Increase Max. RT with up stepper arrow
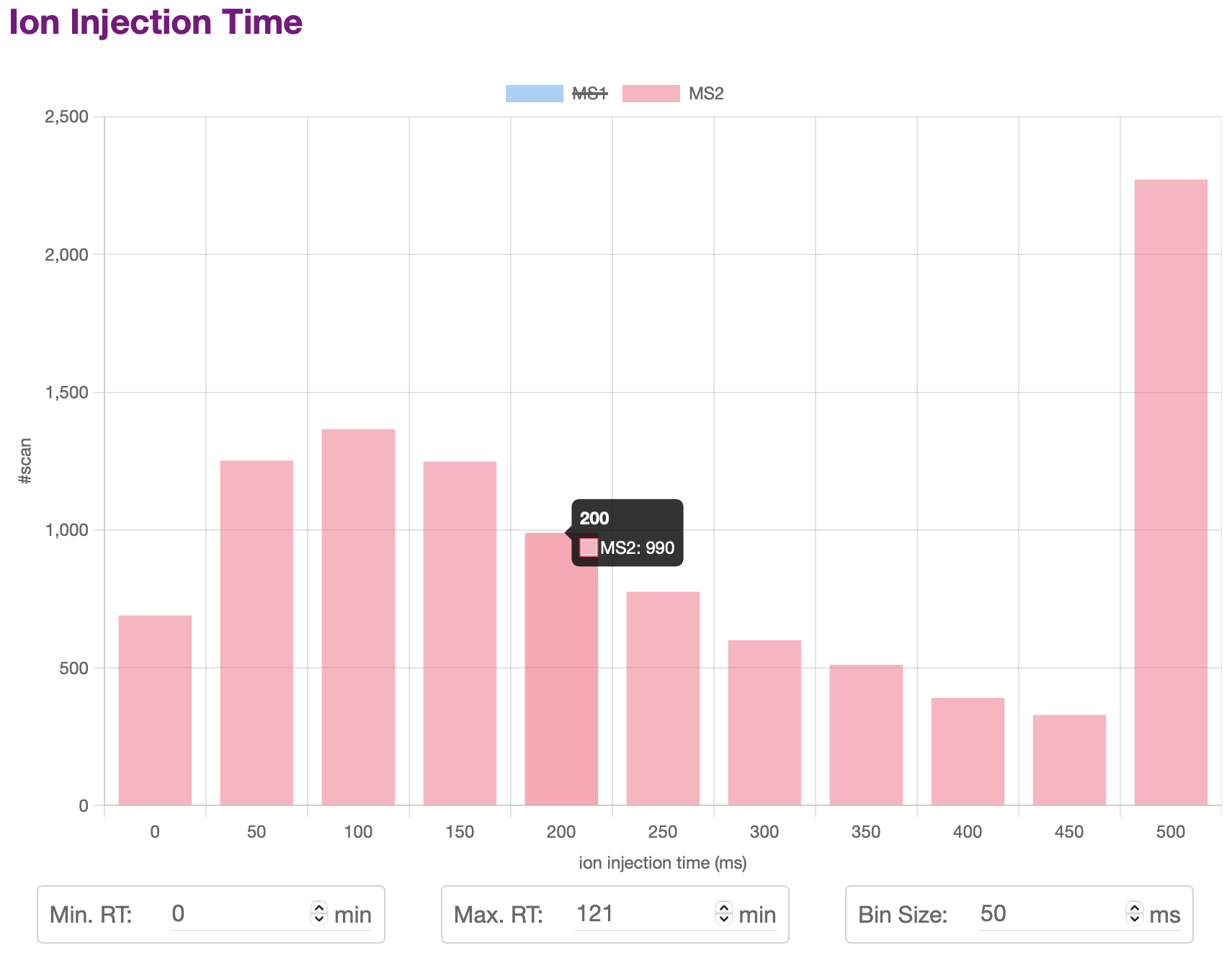This screenshot has width=1232, height=958. (x=724, y=908)
